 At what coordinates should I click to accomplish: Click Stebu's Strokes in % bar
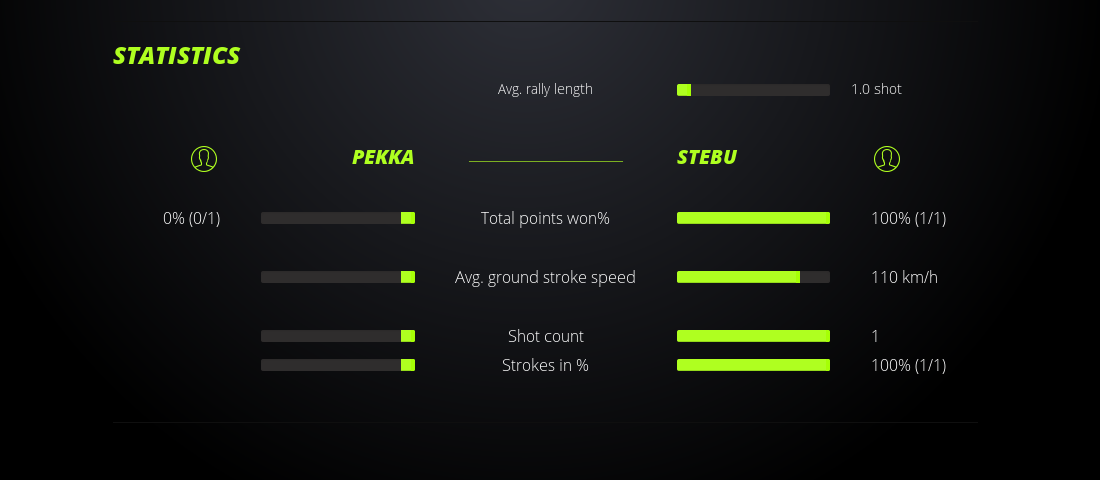point(753,365)
